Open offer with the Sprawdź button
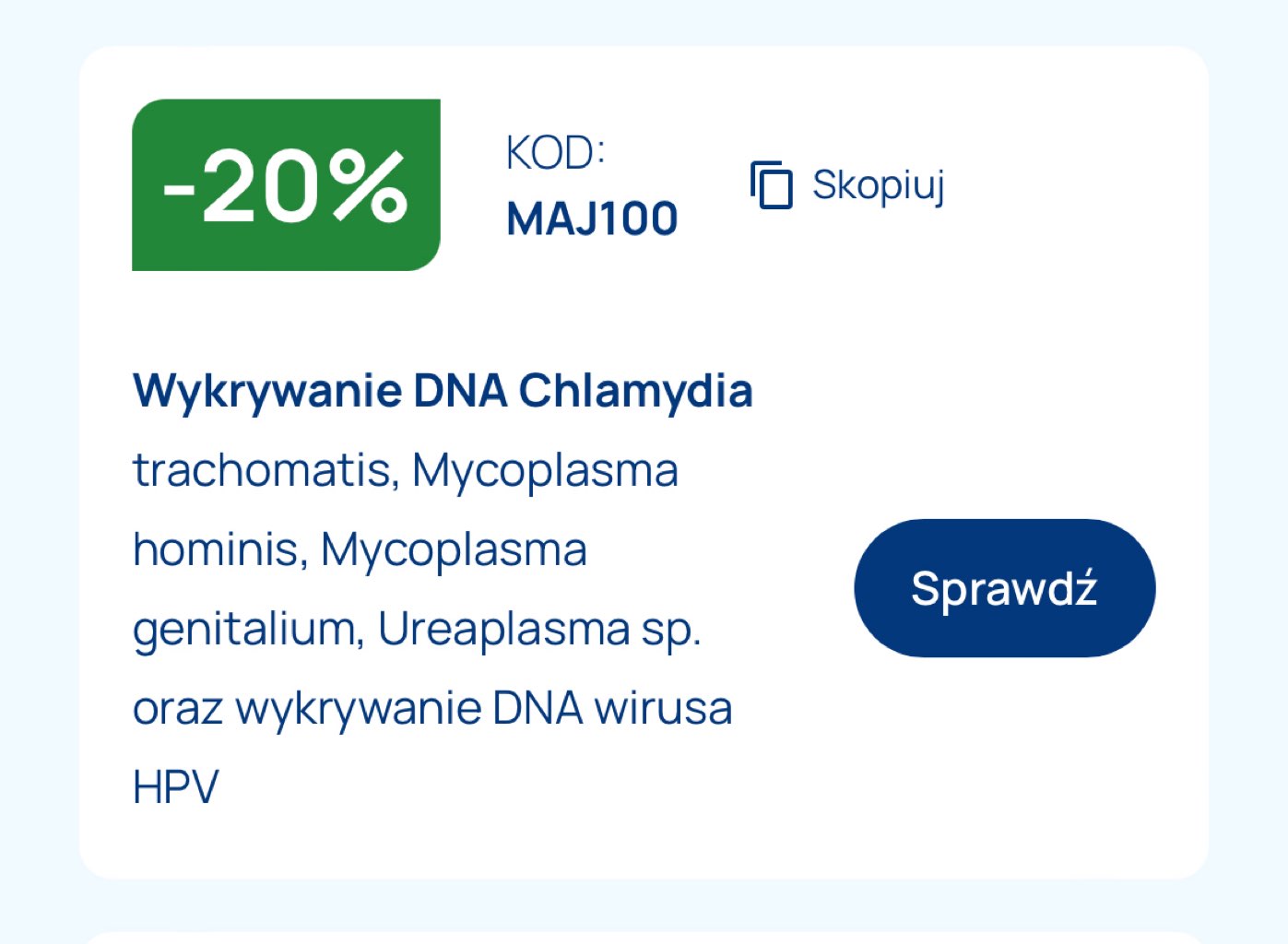The width and height of the screenshot is (1288, 944). click(x=1004, y=588)
